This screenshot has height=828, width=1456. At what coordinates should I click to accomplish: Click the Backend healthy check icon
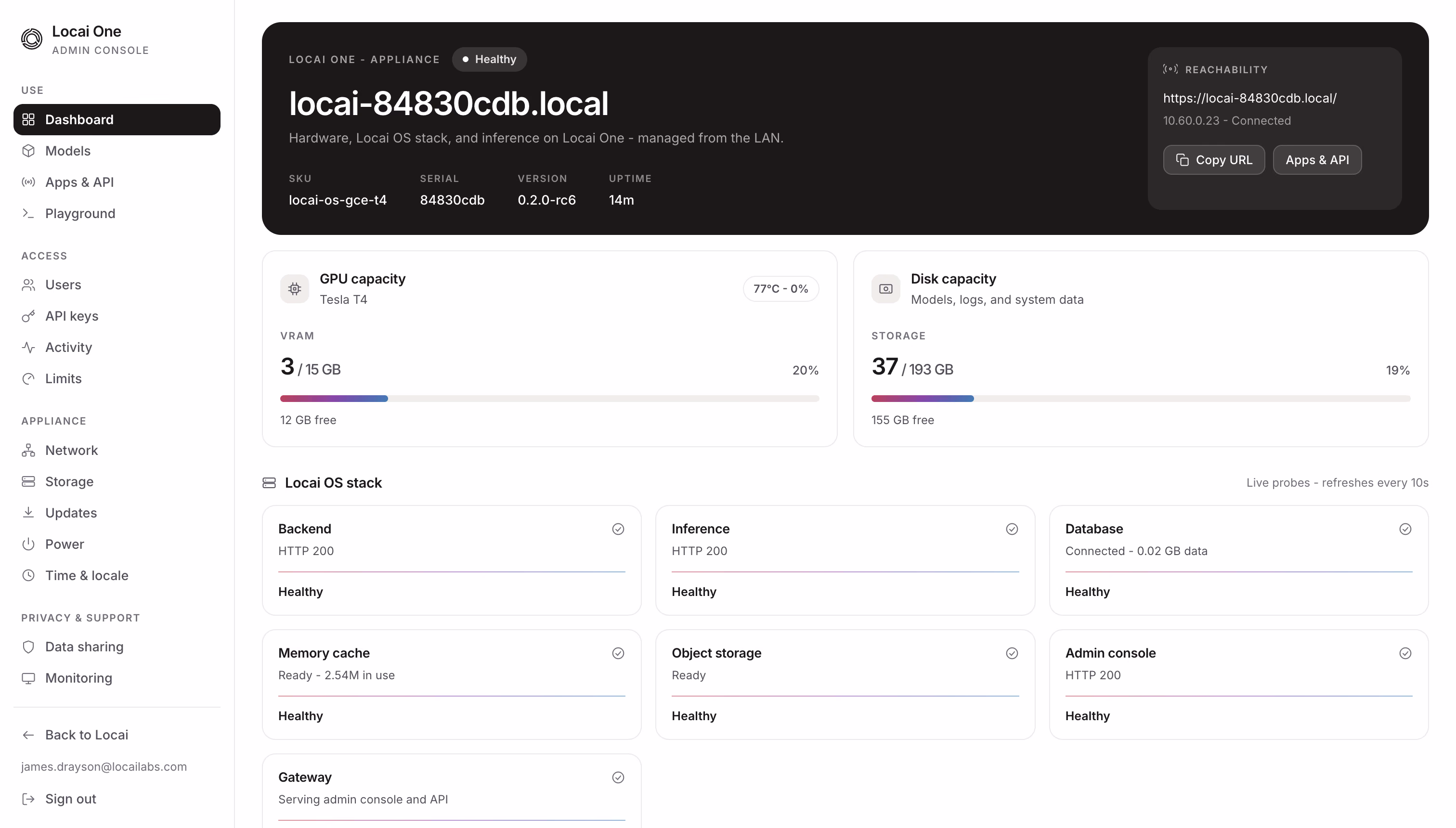coord(618,529)
